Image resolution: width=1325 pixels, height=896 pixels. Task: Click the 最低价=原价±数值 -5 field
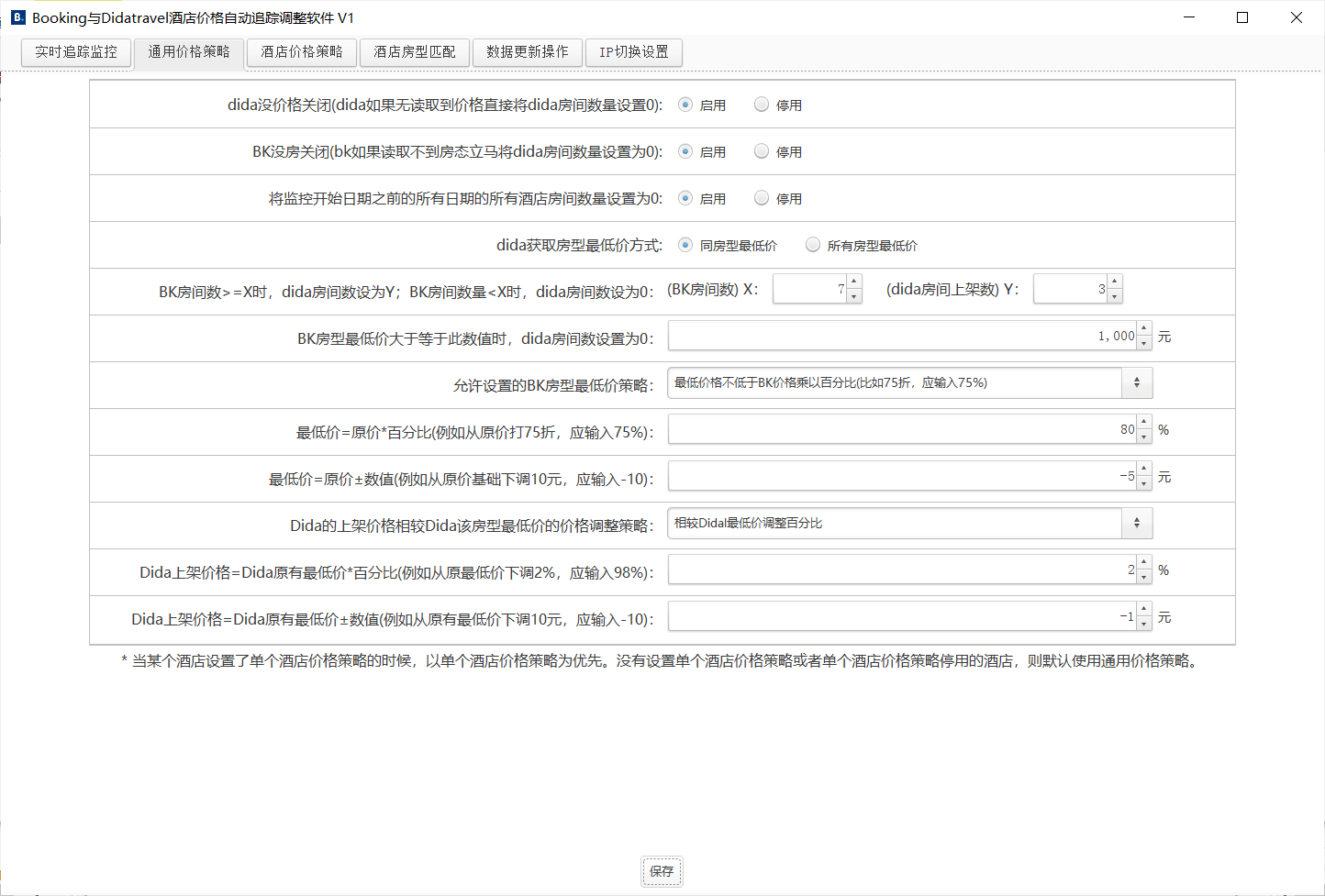click(902, 476)
